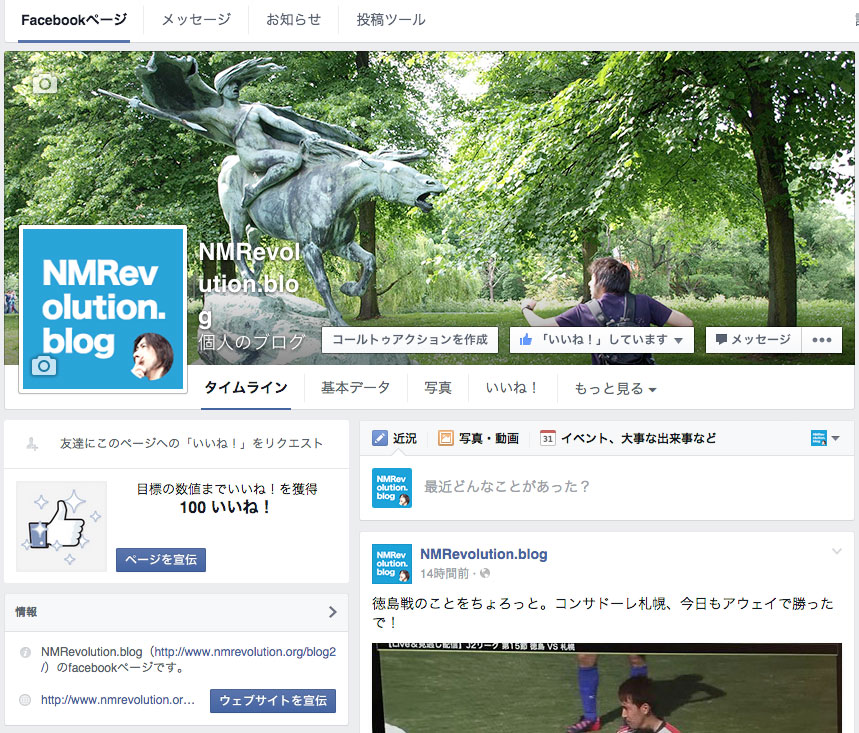859x733 pixels.
Task: Click the more options ellipsis button
Action: pos(822,340)
